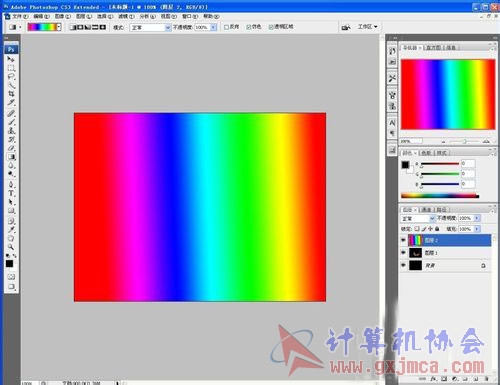Toggle the 仿色 (Dither) checkbox
The height and width of the screenshot is (385, 500).
(249, 27)
